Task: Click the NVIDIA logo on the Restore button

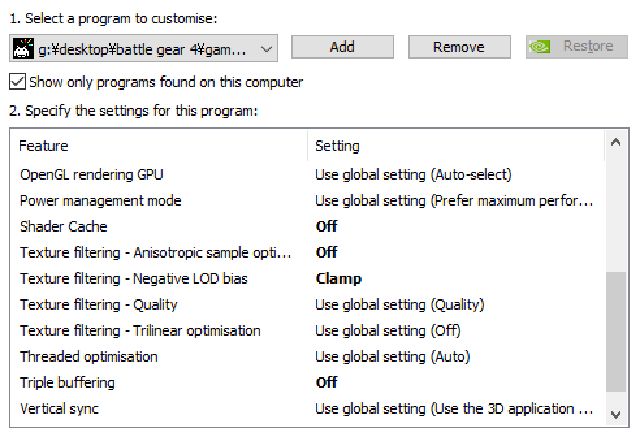Action: point(540,47)
